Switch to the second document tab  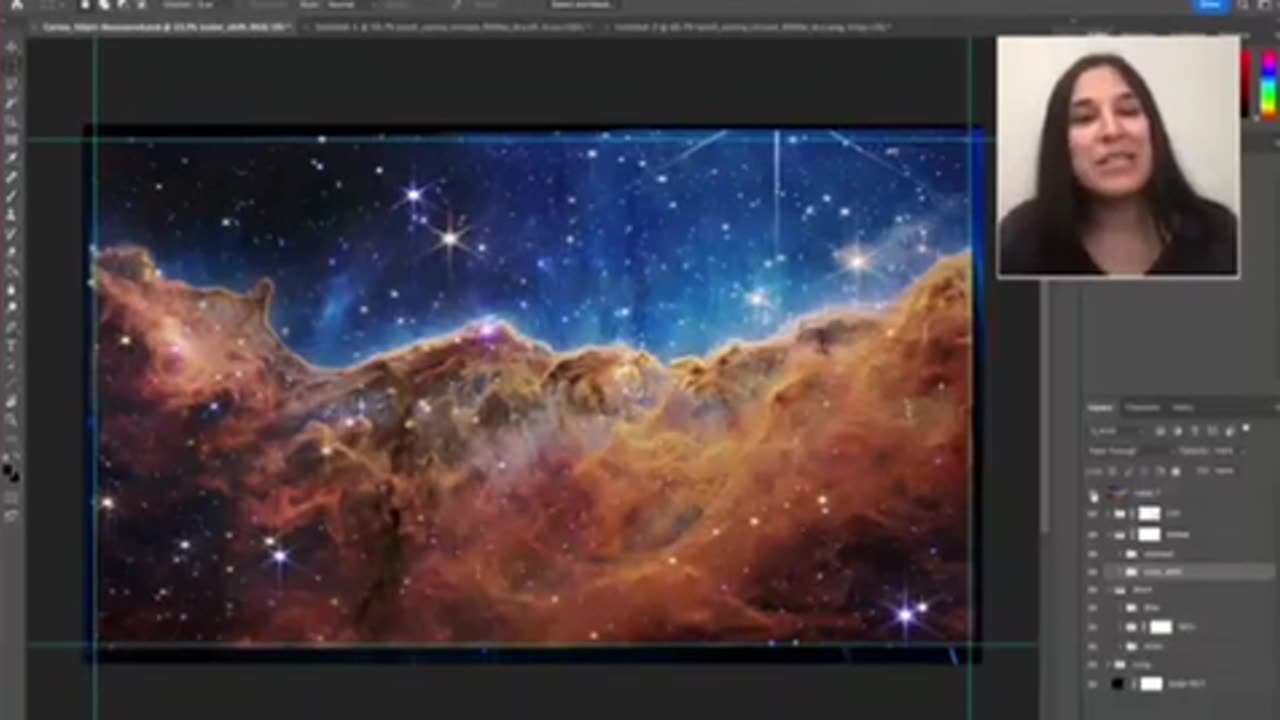[x=450, y=27]
